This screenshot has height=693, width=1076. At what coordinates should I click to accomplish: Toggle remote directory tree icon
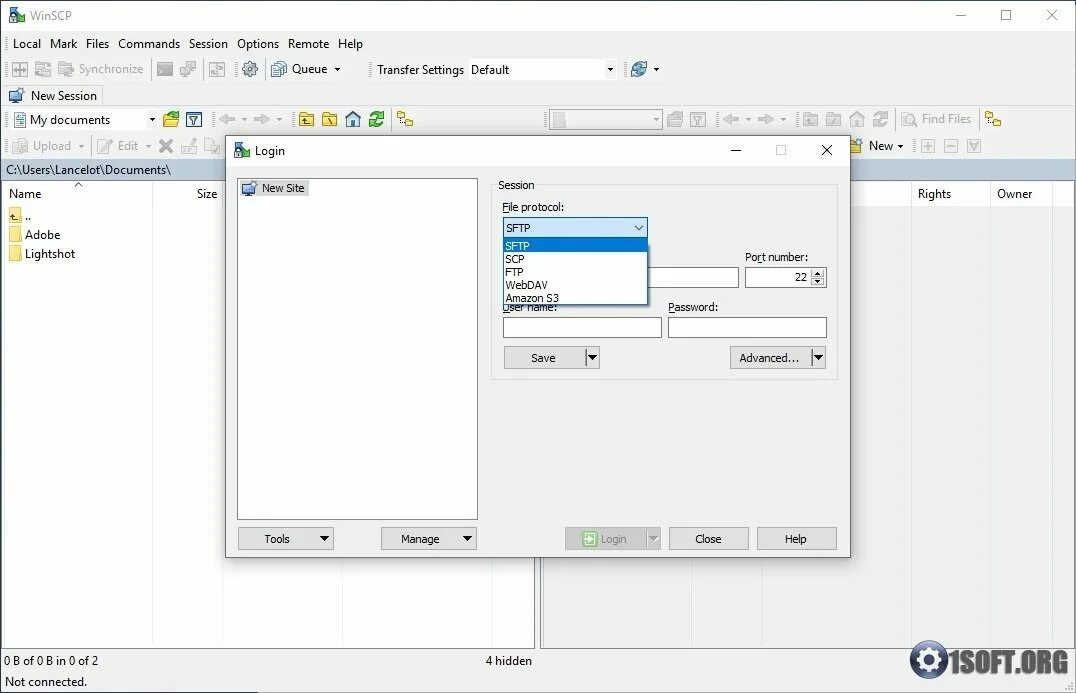(x=993, y=119)
